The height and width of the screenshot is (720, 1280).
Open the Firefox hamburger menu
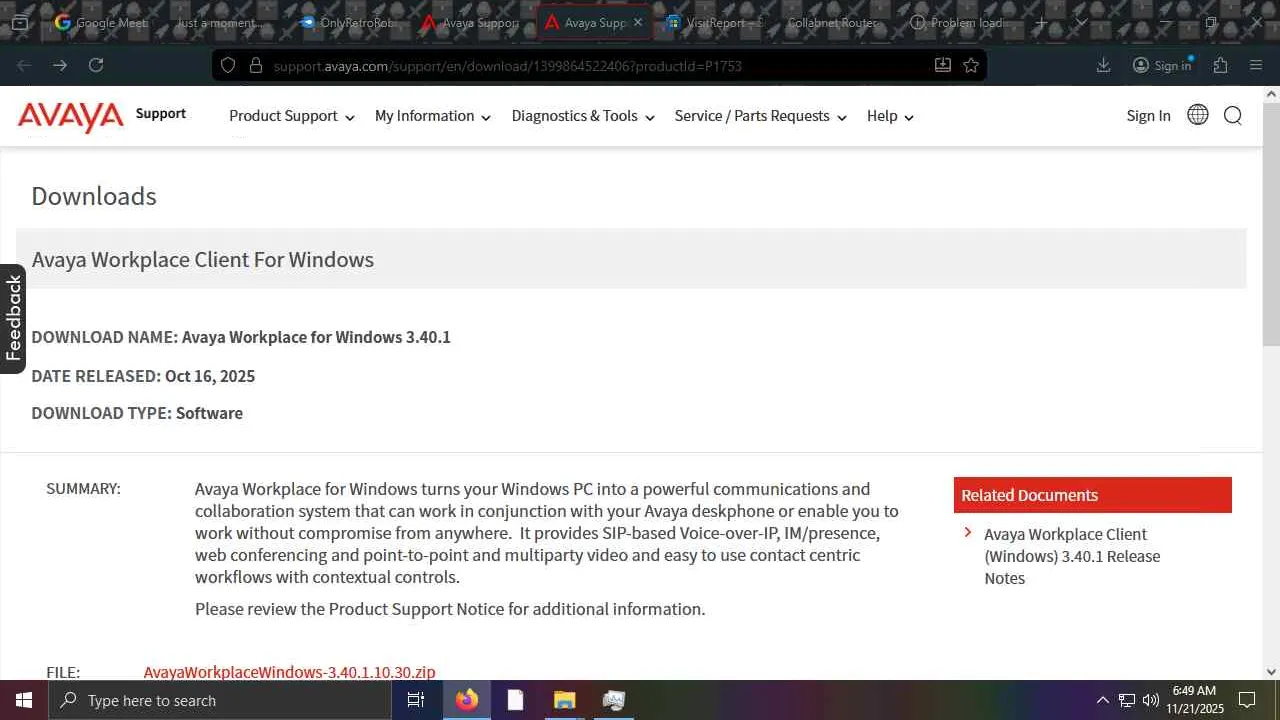click(1256, 65)
